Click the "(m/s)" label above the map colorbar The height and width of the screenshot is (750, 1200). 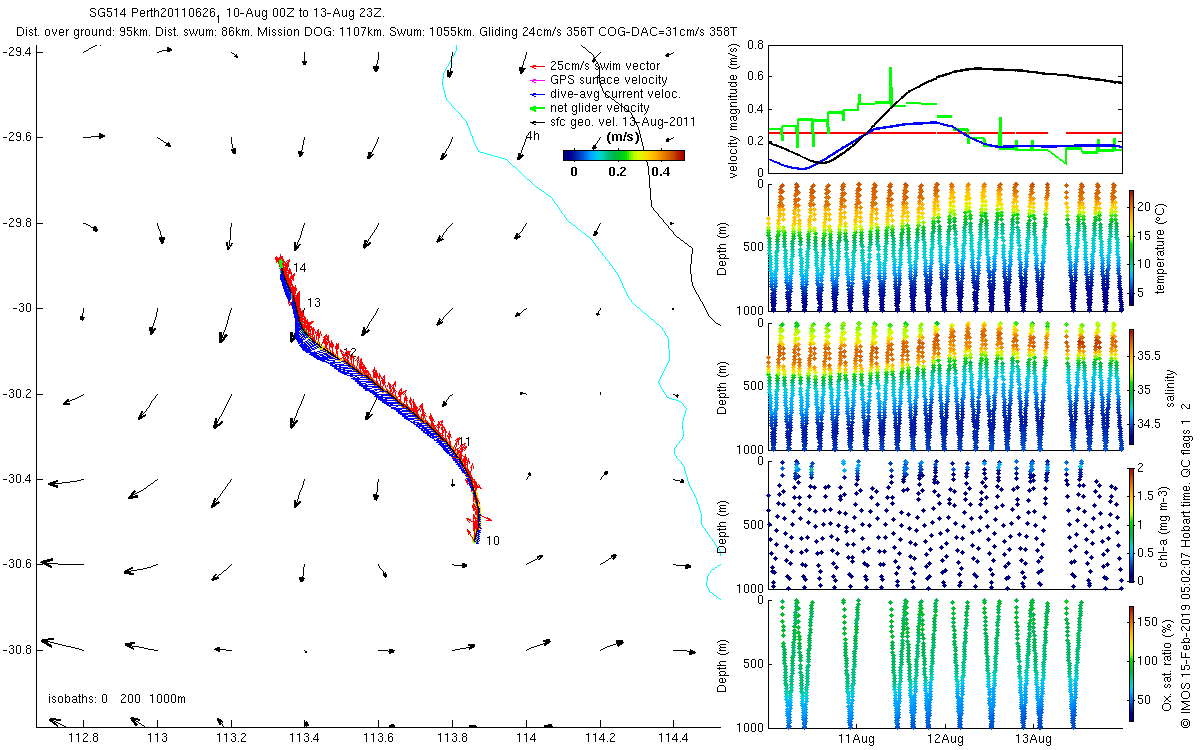(624, 137)
